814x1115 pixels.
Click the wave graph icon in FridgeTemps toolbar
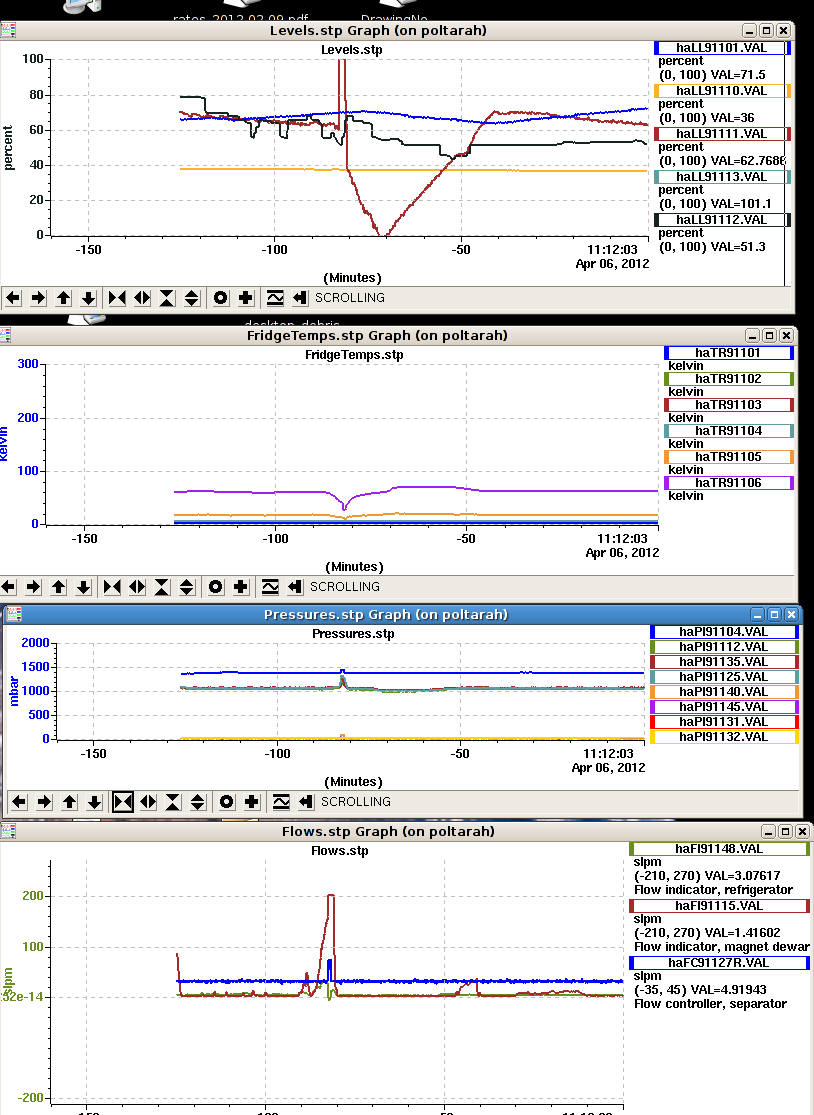pyautogui.click(x=270, y=587)
